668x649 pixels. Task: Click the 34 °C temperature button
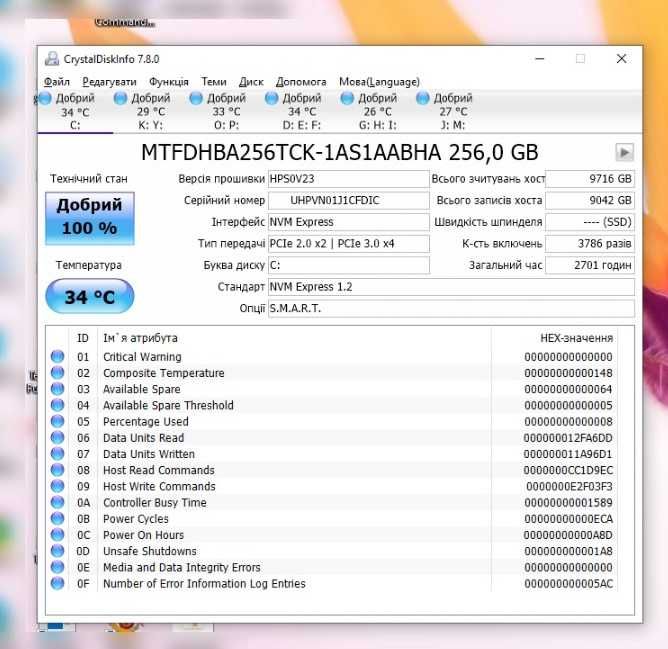[90, 296]
